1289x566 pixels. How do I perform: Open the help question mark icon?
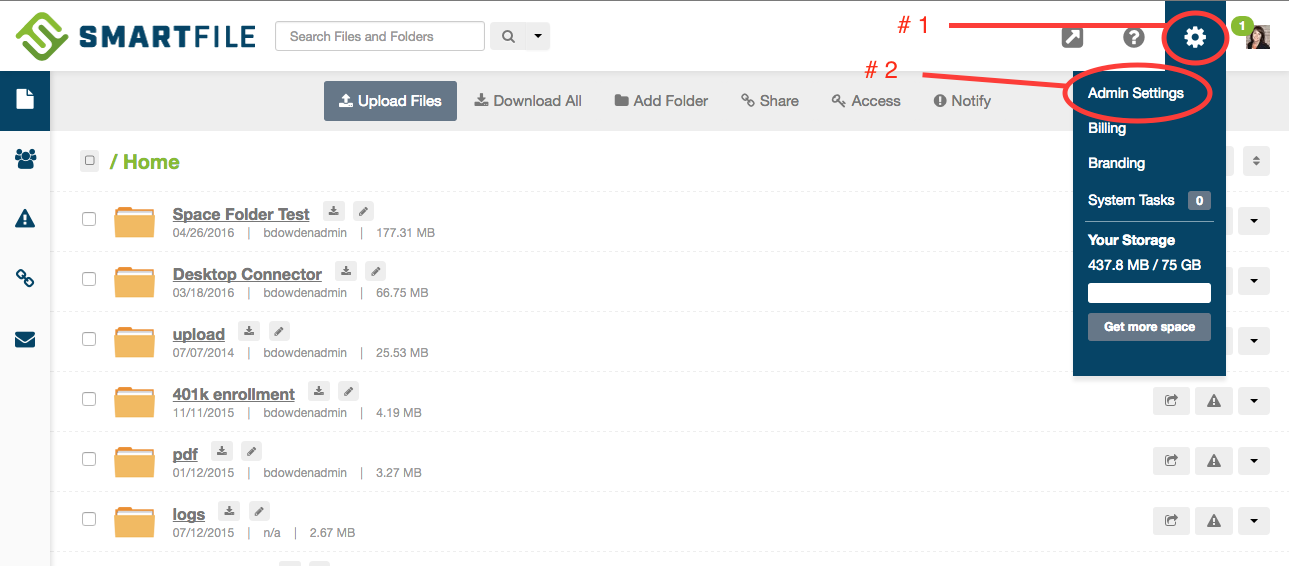click(x=1133, y=38)
